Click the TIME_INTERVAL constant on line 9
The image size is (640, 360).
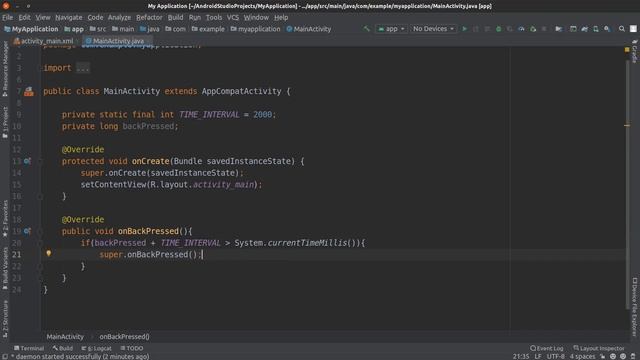tap(209, 115)
